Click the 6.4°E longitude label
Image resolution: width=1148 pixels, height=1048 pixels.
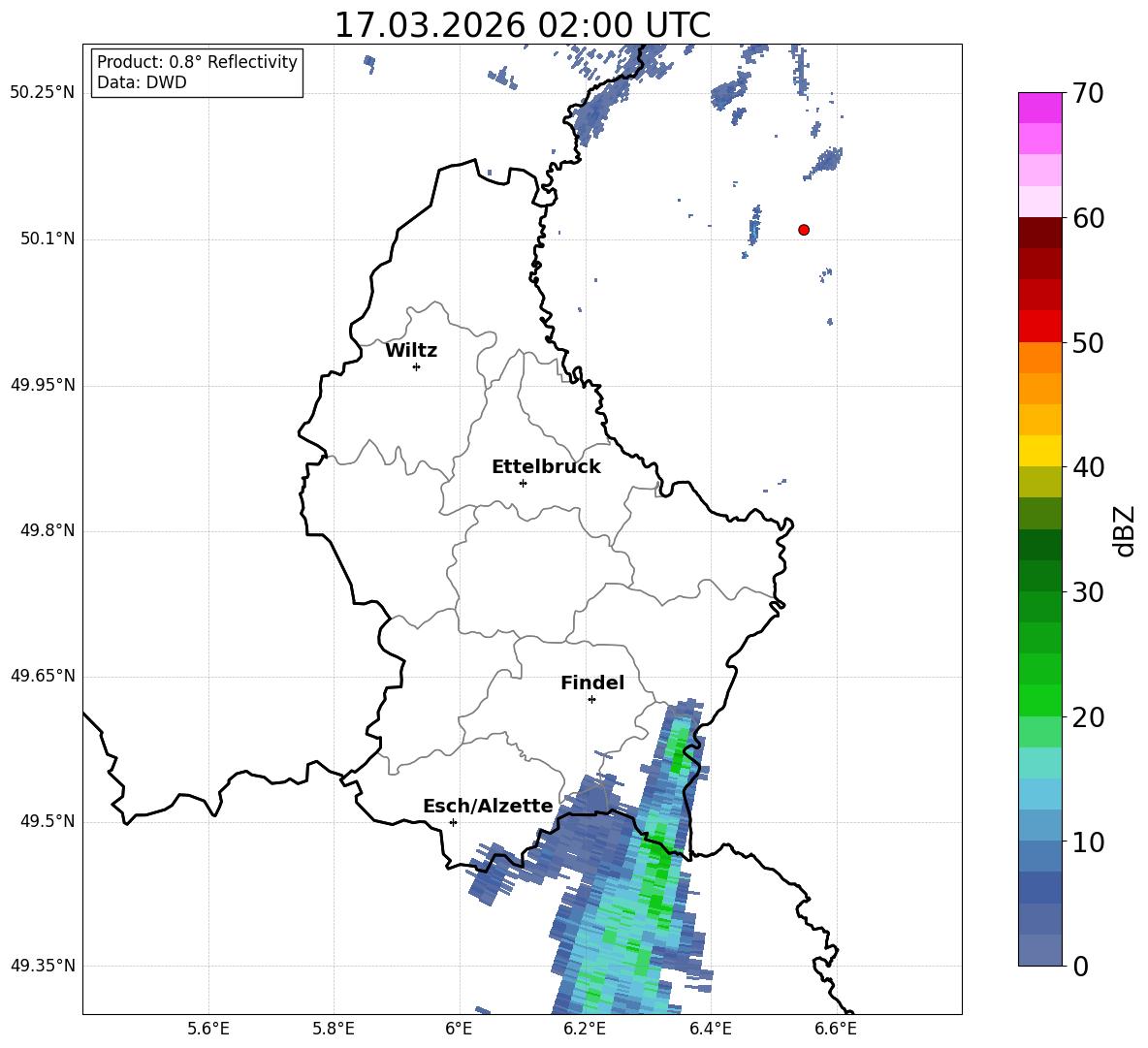(x=710, y=1029)
